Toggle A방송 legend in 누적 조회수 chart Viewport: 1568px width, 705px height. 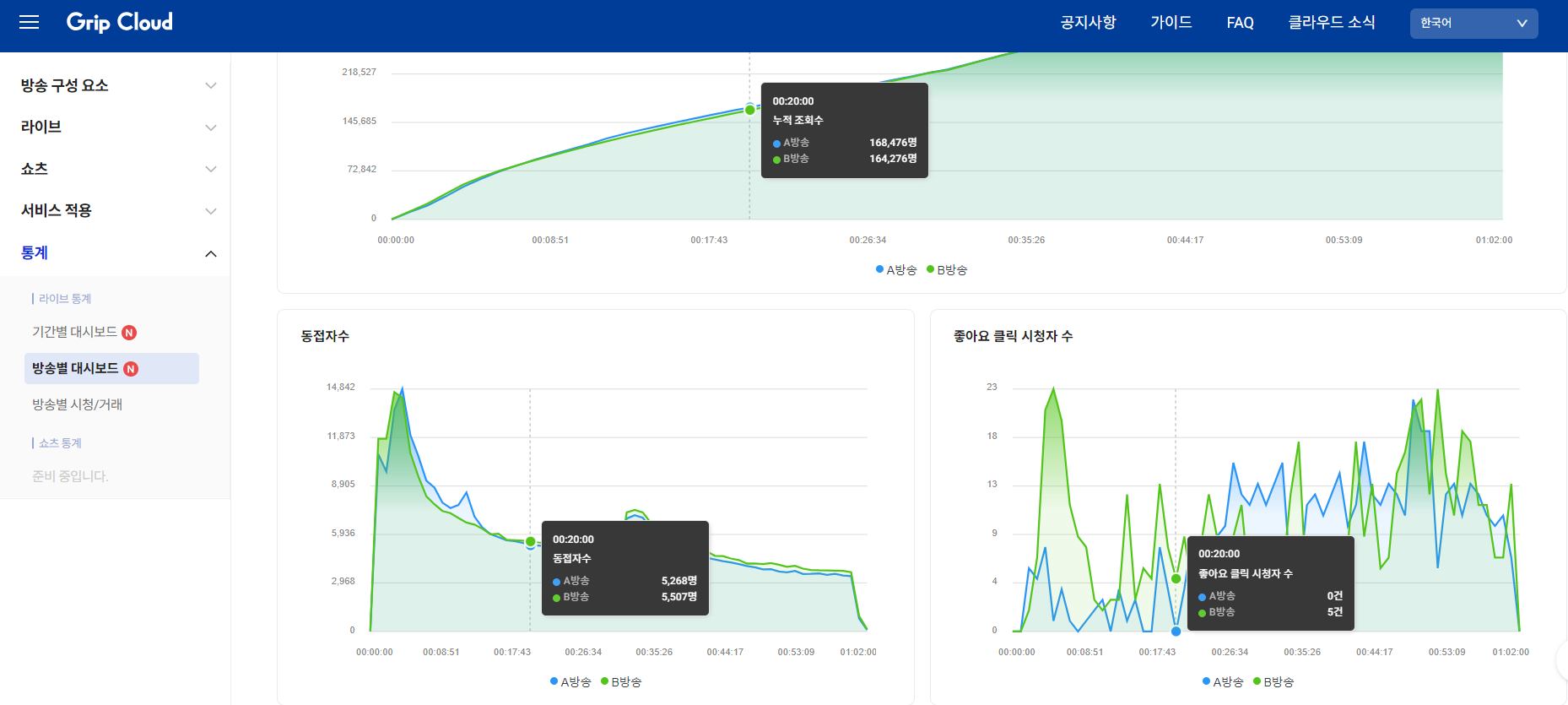[896, 269]
